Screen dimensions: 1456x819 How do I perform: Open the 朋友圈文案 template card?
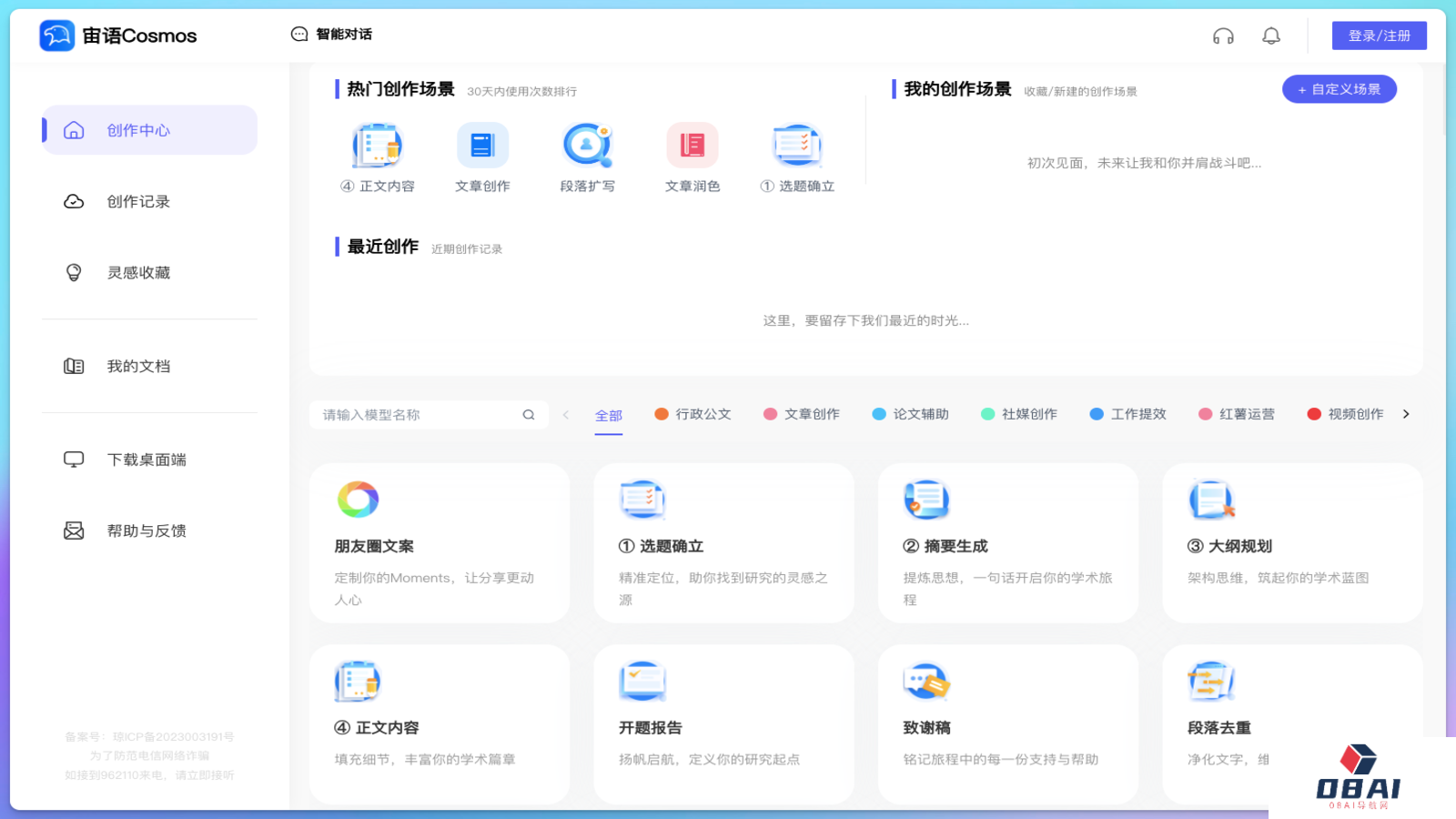click(x=439, y=543)
